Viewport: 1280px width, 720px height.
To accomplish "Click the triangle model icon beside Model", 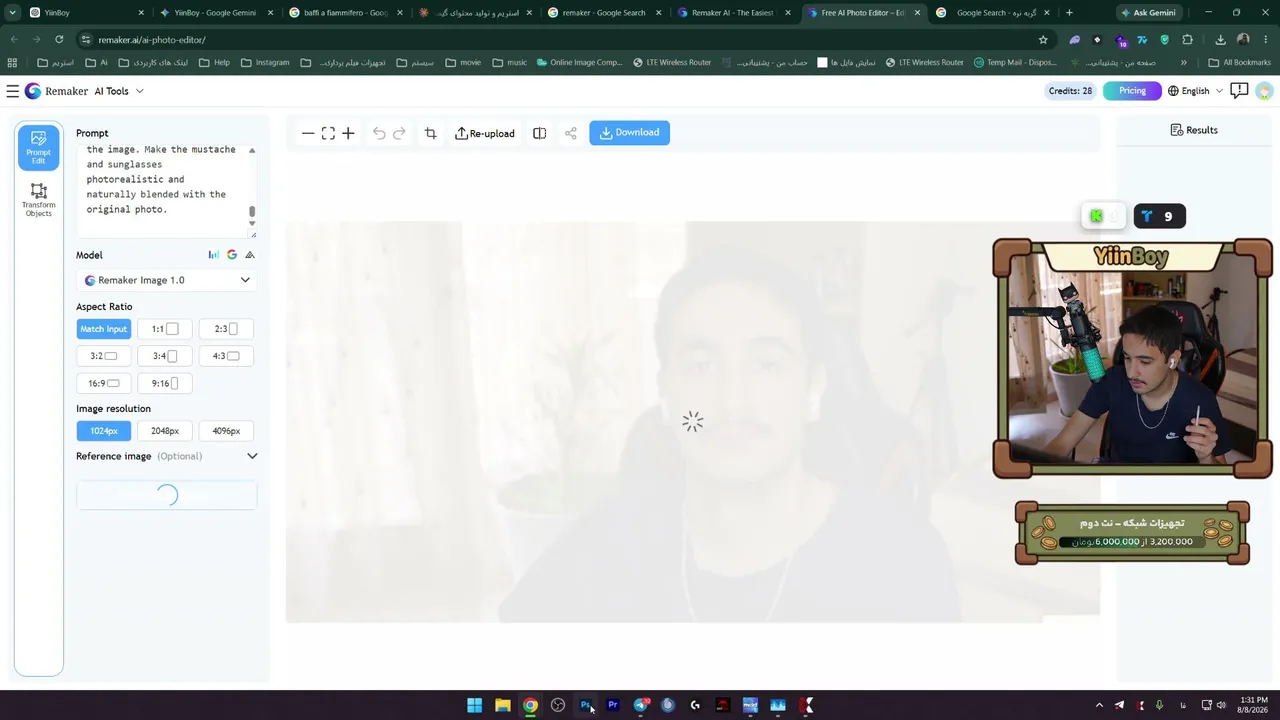I will pos(250,255).
